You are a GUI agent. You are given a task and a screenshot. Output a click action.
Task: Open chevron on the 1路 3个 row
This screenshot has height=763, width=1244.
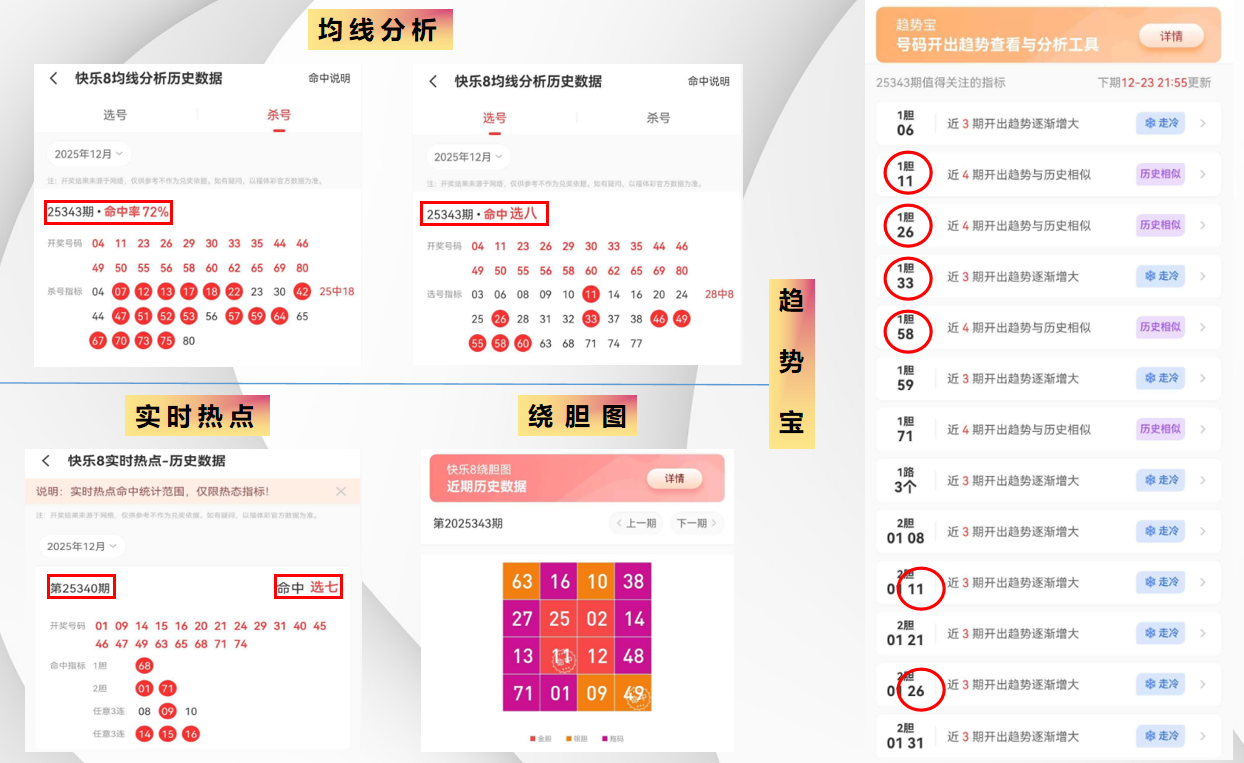click(x=1202, y=480)
